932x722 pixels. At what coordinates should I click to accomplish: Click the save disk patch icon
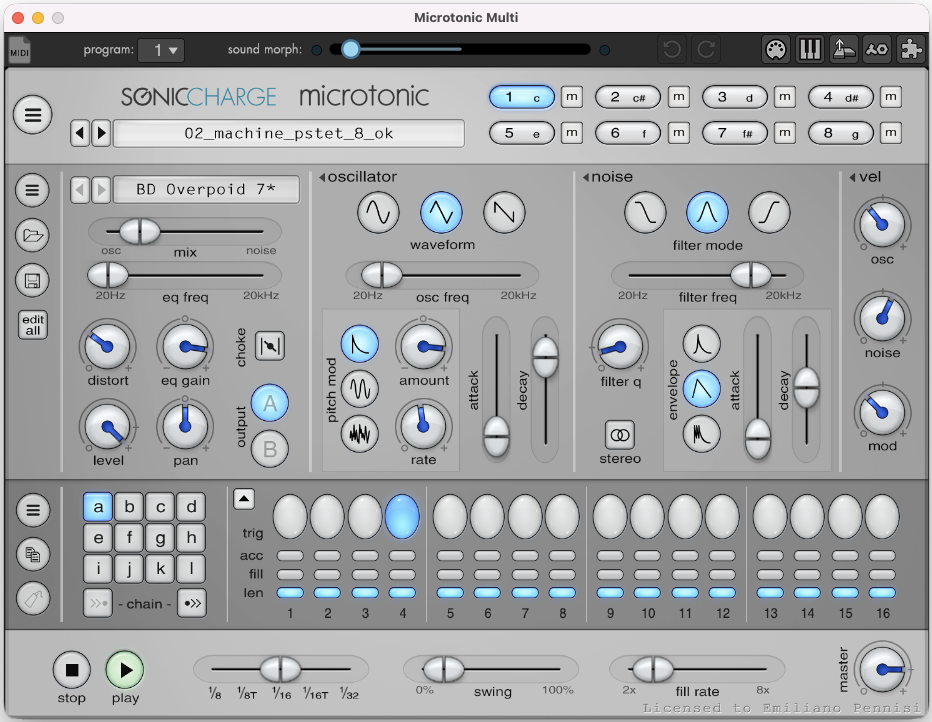pos(32,280)
